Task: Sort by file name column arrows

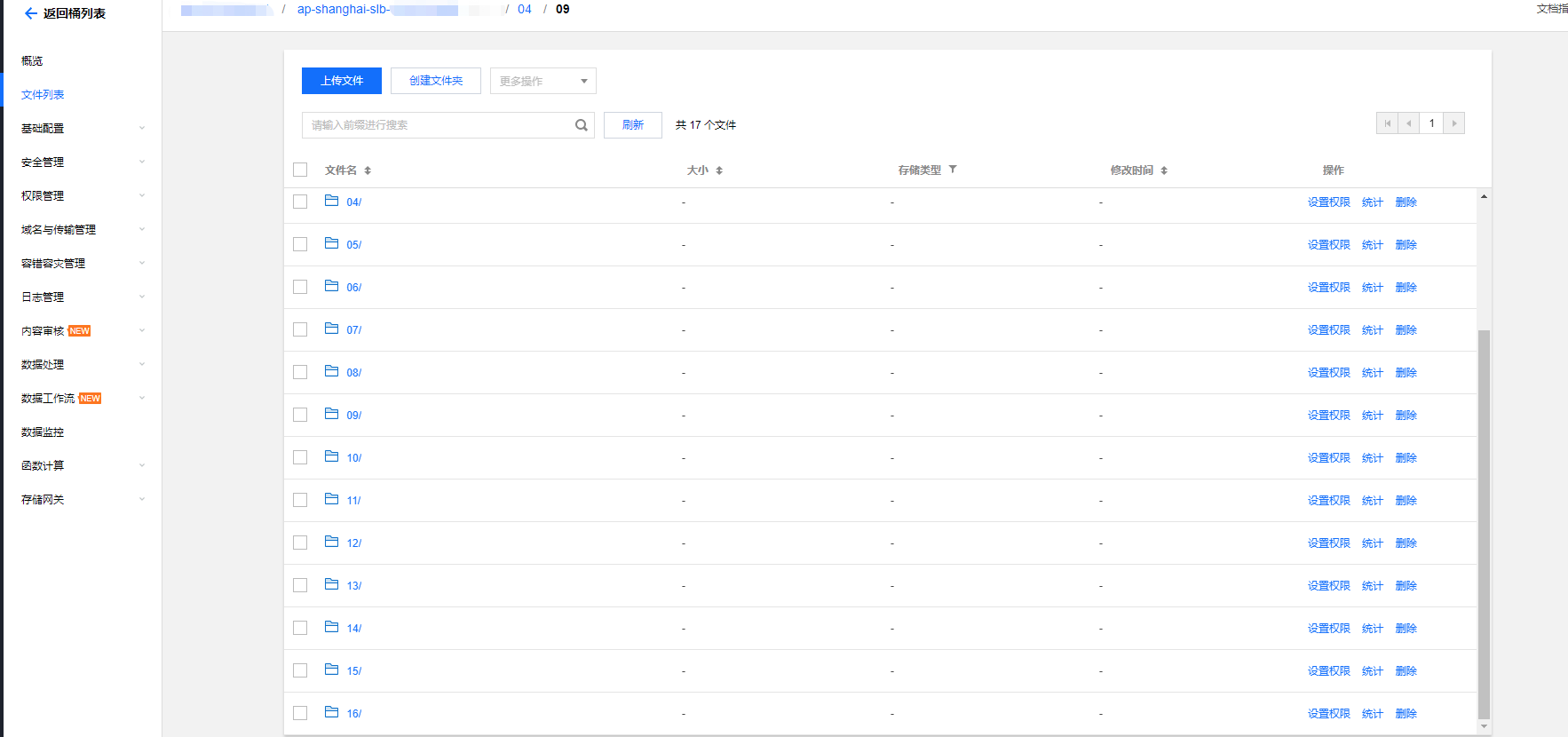Action: pos(368,170)
